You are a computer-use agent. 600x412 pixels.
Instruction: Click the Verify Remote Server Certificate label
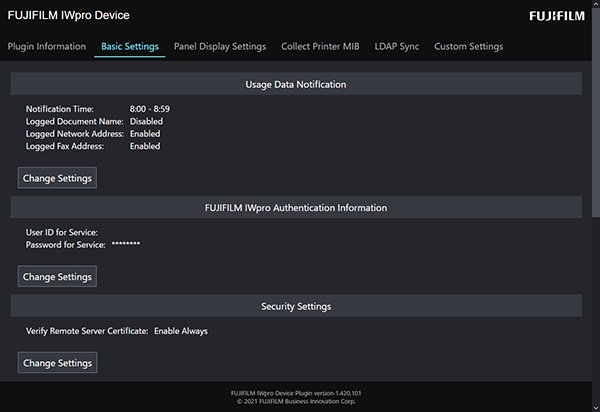tap(87, 331)
